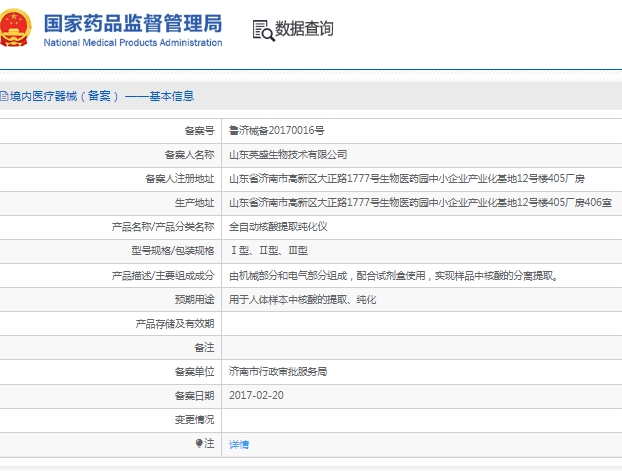
Task: Select filing number 鲁济械备20170016号
Action: (x=276, y=130)
